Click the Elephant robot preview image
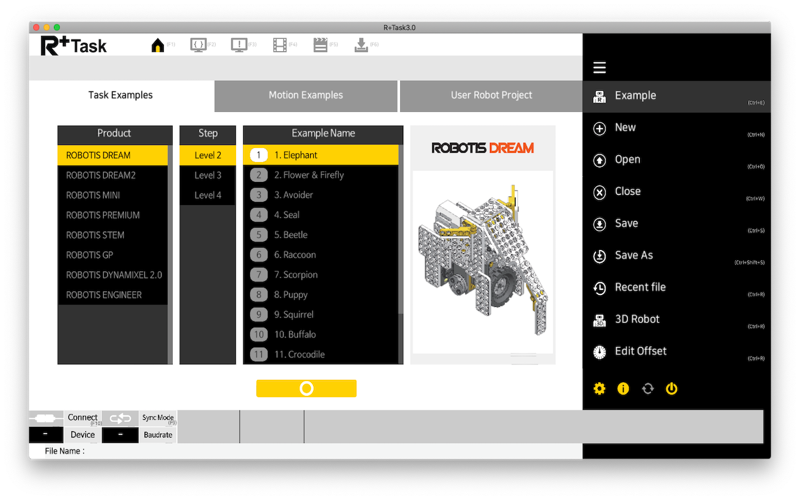The height and width of the screenshot is (500, 800). pyautogui.click(x=483, y=262)
